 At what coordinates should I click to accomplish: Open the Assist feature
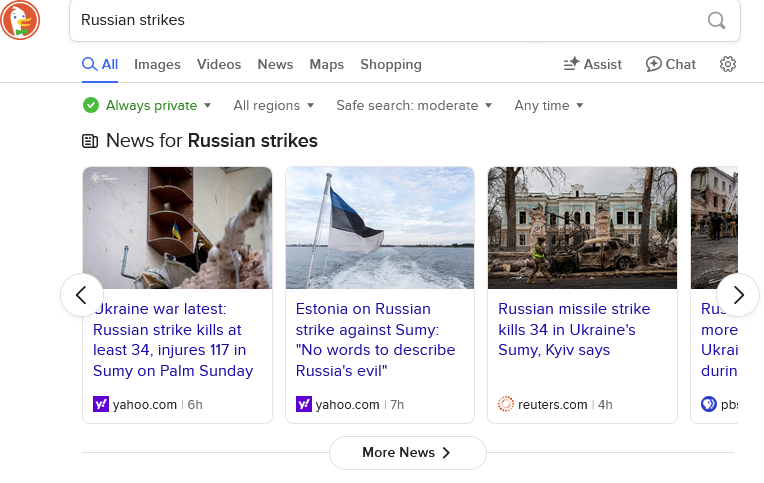592,64
